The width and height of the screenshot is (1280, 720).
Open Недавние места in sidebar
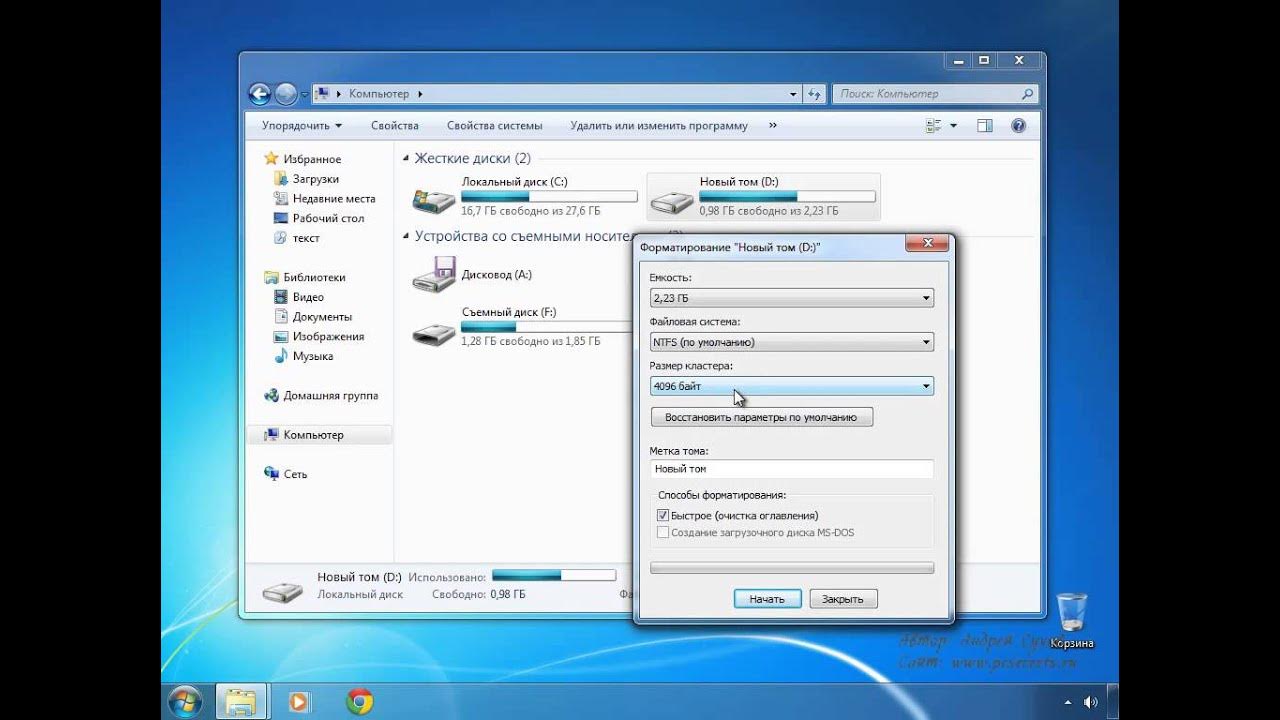[334, 199]
